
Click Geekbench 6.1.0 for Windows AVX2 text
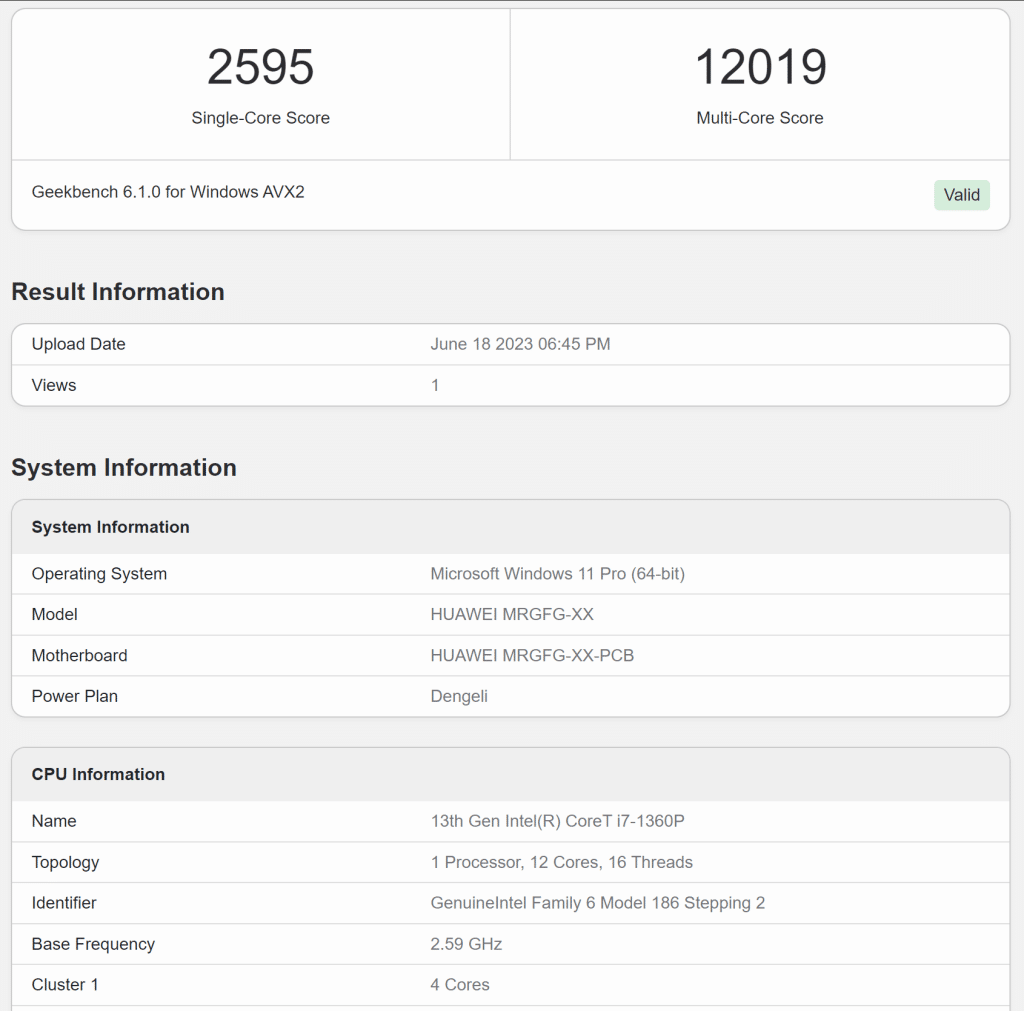pyautogui.click(x=168, y=192)
